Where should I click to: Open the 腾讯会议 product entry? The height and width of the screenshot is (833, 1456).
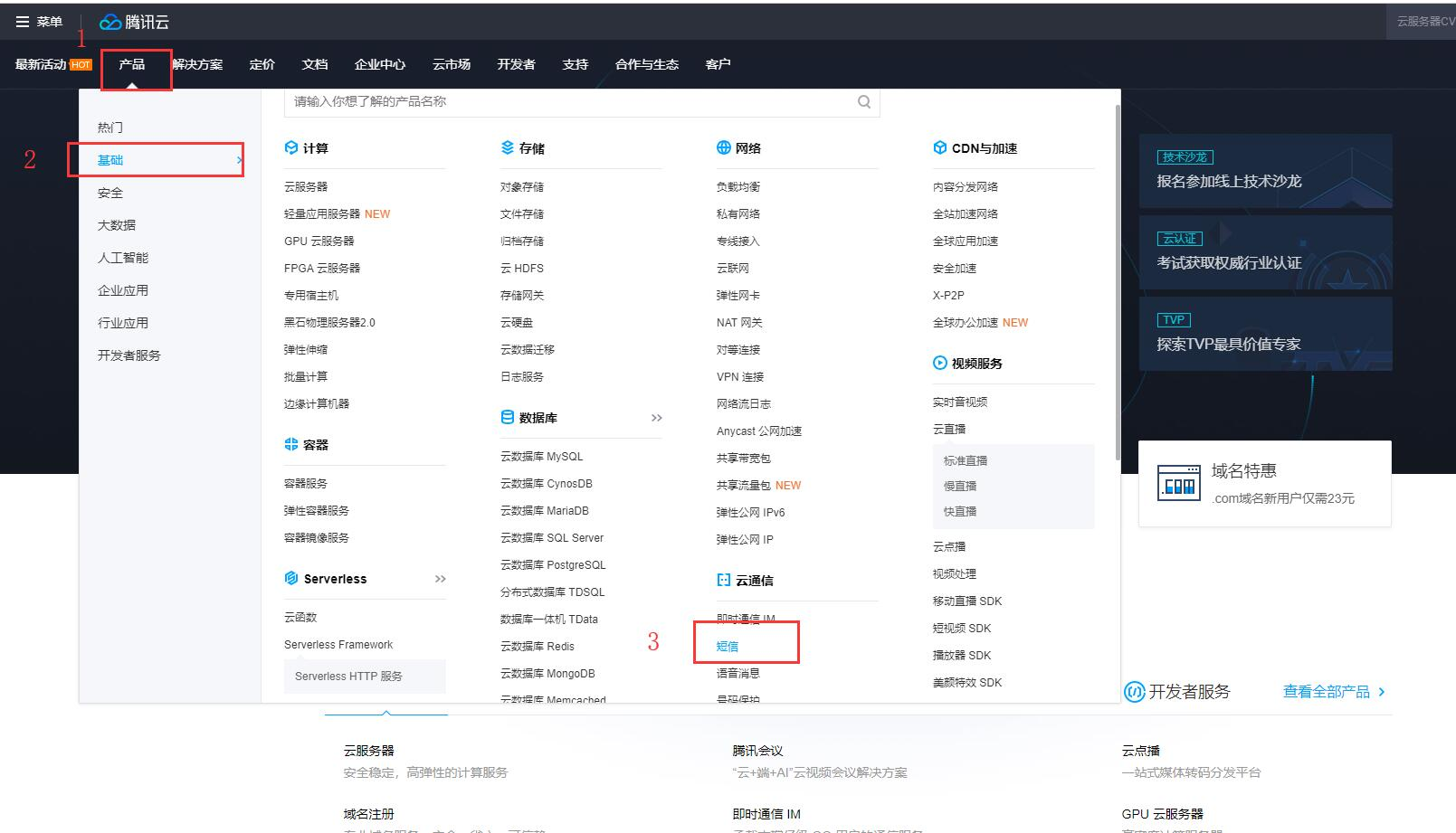pyautogui.click(x=757, y=751)
